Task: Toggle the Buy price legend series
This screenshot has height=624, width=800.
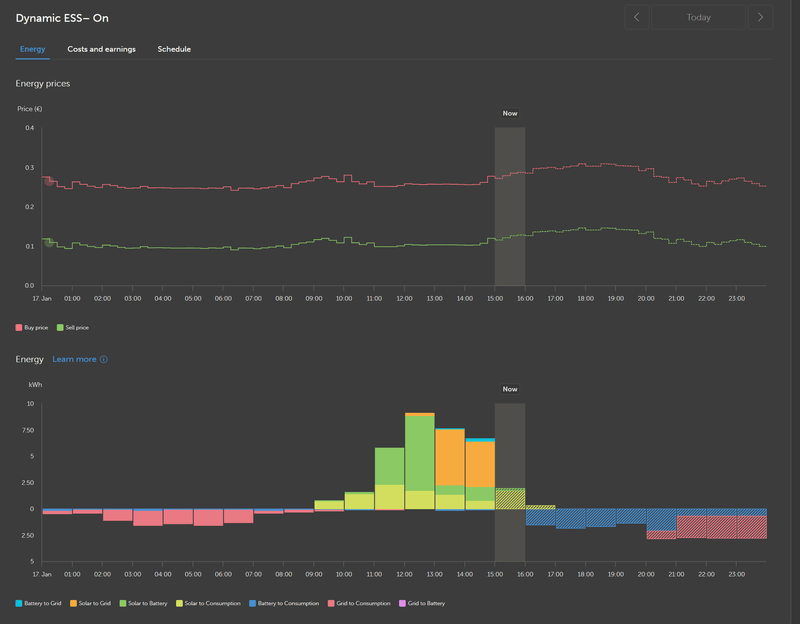Action: (32, 328)
